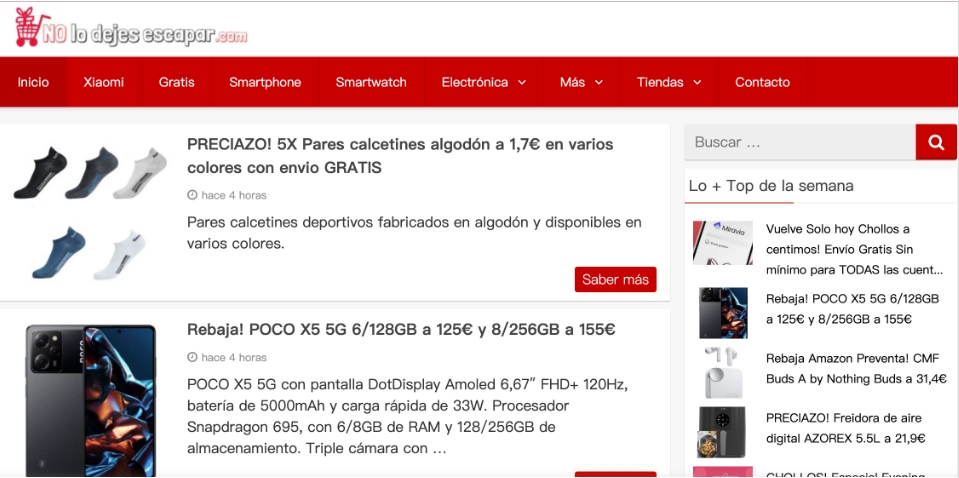Click the 'Pares calcetines deportivos' description text
The image size is (959, 478).
414,233
